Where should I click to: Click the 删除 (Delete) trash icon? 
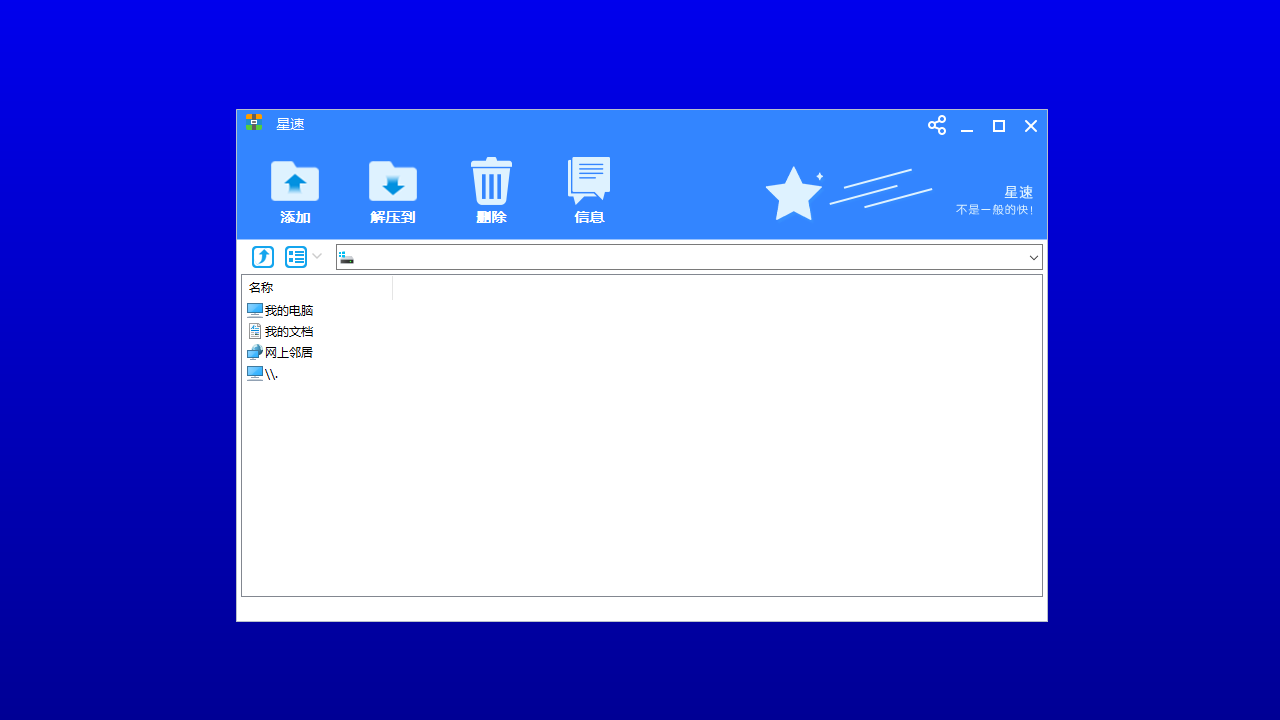click(491, 182)
